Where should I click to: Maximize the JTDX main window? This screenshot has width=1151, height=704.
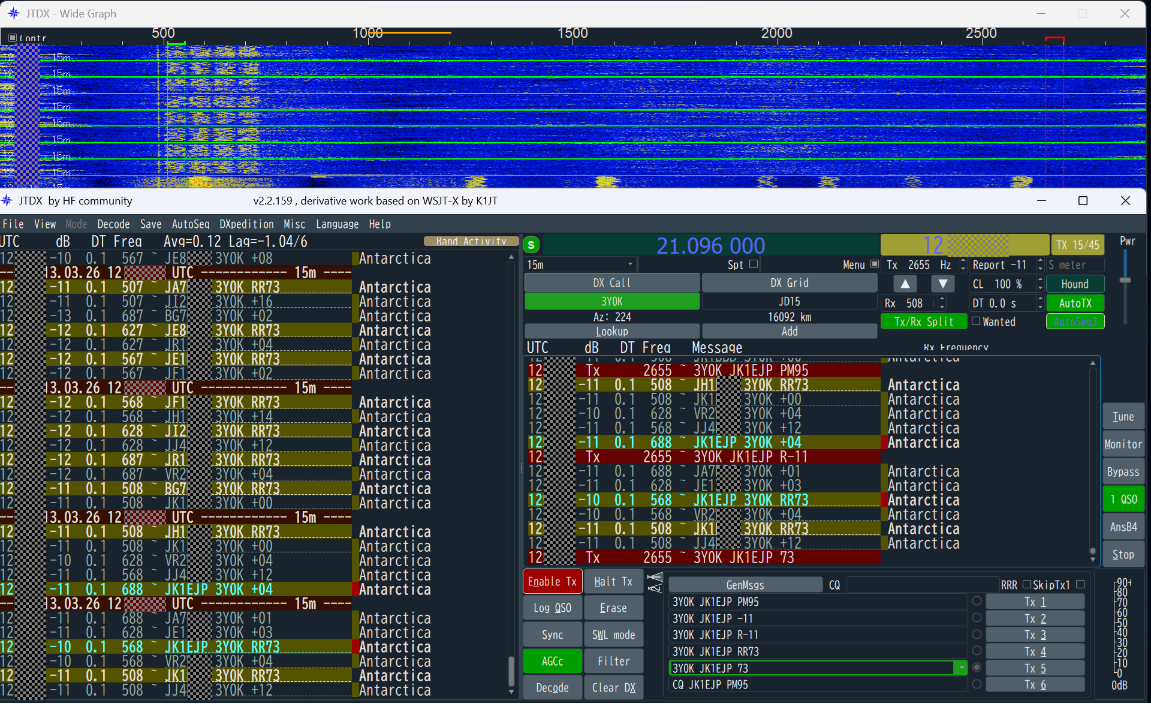(x=1083, y=200)
